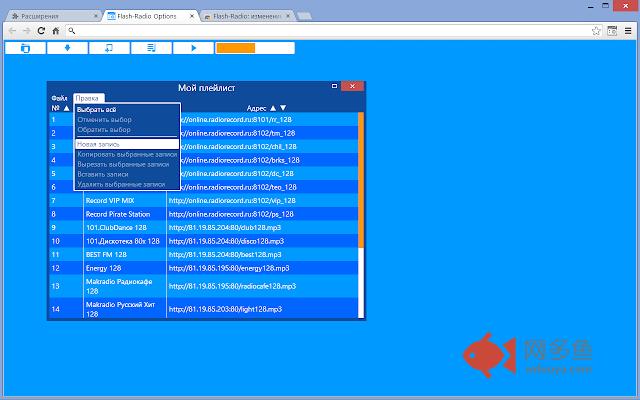The image size is (640, 400).
Task: Close the Flash-Radio Options tab
Action: click(x=192, y=16)
